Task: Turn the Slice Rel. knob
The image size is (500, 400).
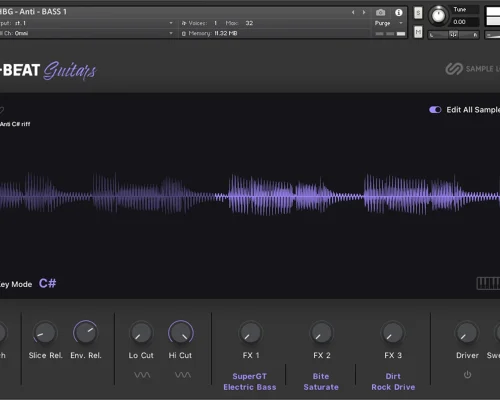Action: [x=45, y=333]
